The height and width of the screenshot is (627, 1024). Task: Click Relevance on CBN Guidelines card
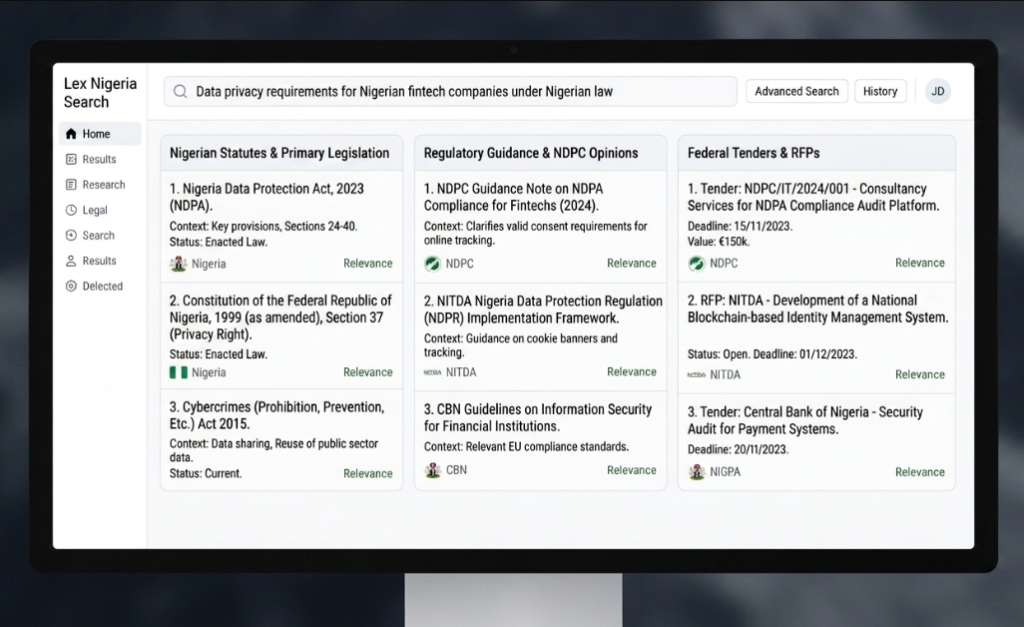[632, 470]
